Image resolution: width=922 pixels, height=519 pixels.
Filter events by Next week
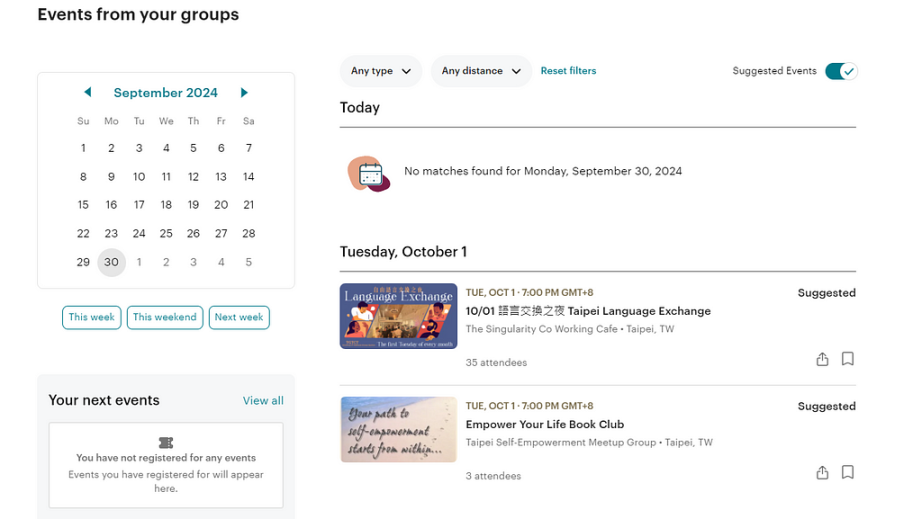239,317
